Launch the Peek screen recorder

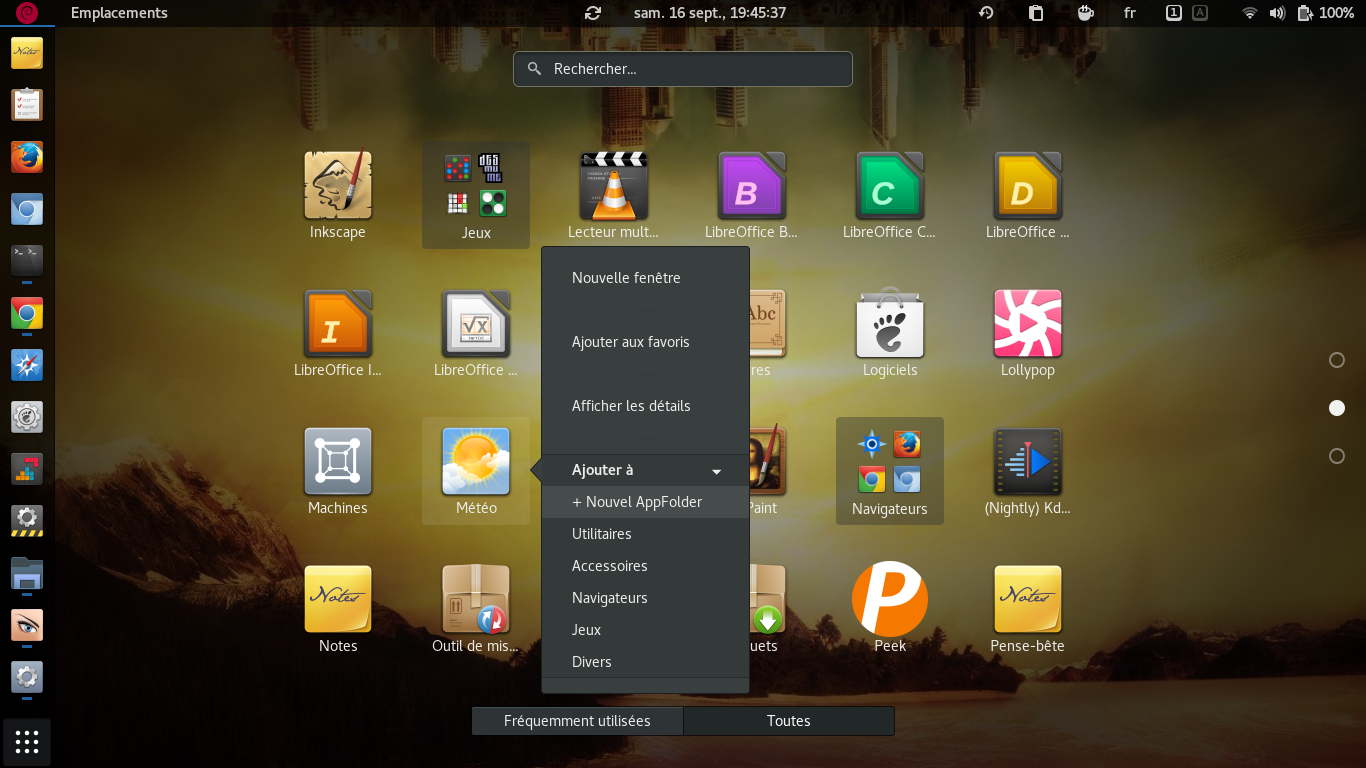890,600
